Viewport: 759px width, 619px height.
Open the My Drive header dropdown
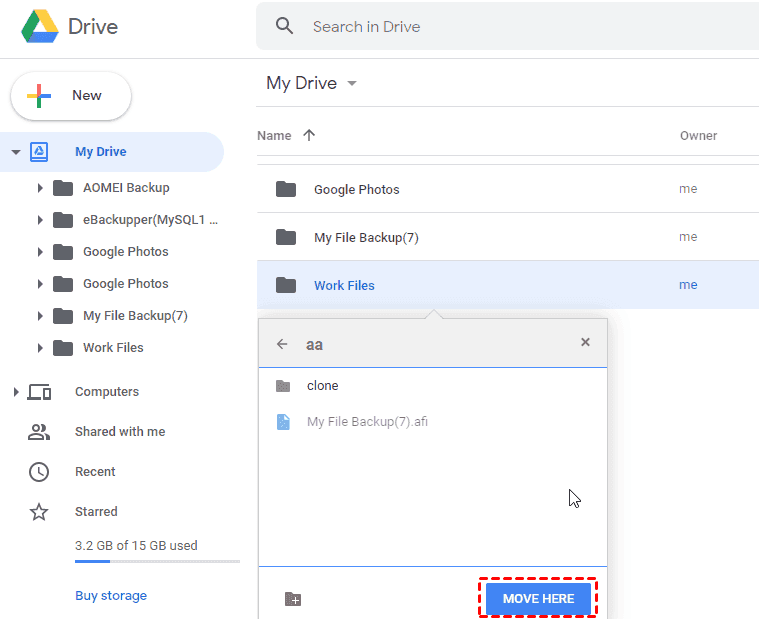[351, 84]
